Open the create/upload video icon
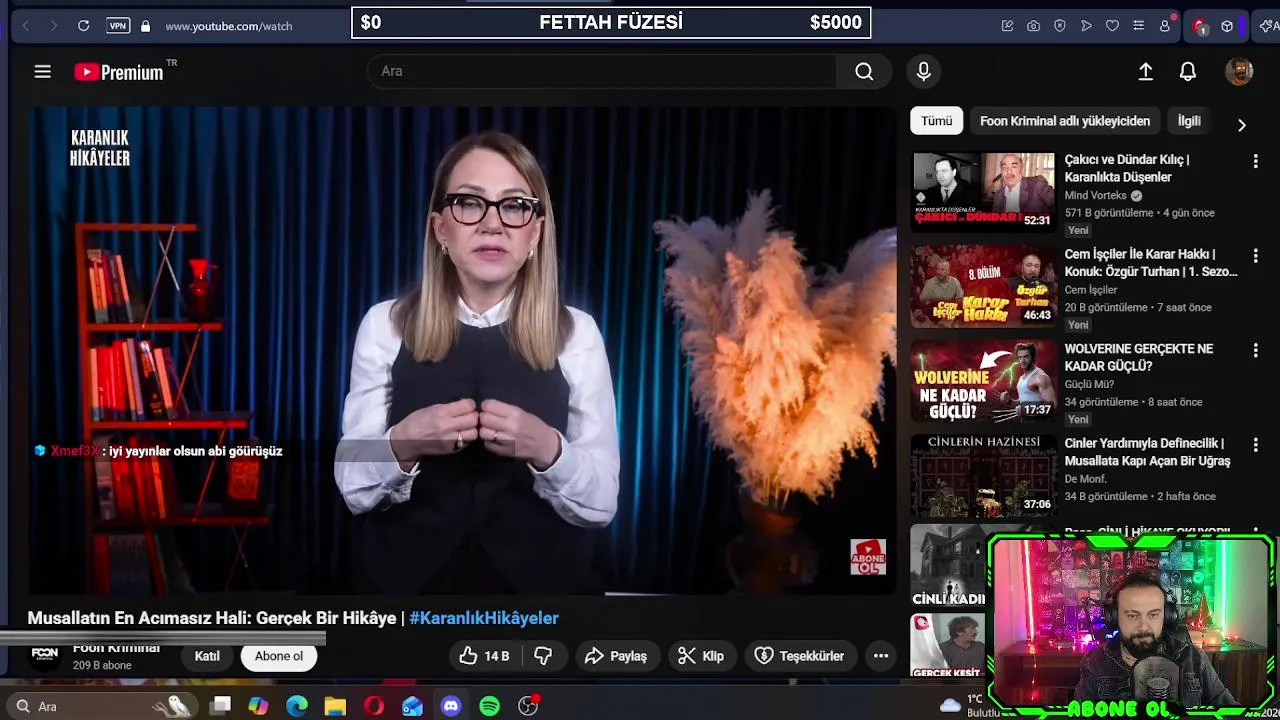 [1146, 71]
